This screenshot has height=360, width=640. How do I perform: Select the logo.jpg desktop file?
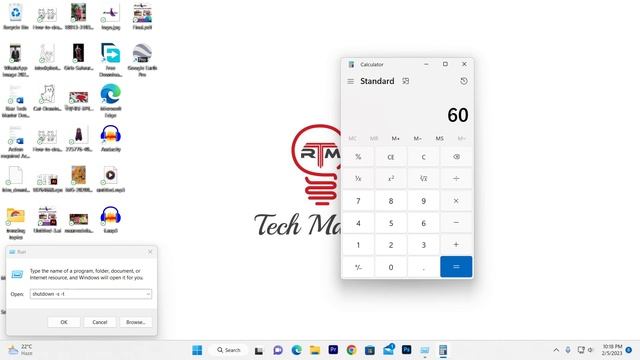click(x=111, y=17)
